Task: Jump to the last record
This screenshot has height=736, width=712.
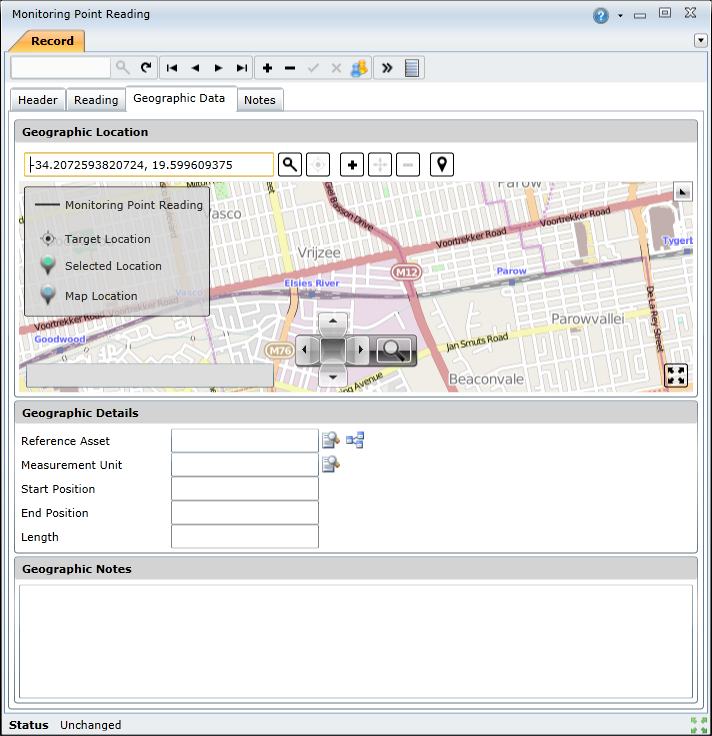Action: (x=241, y=68)
